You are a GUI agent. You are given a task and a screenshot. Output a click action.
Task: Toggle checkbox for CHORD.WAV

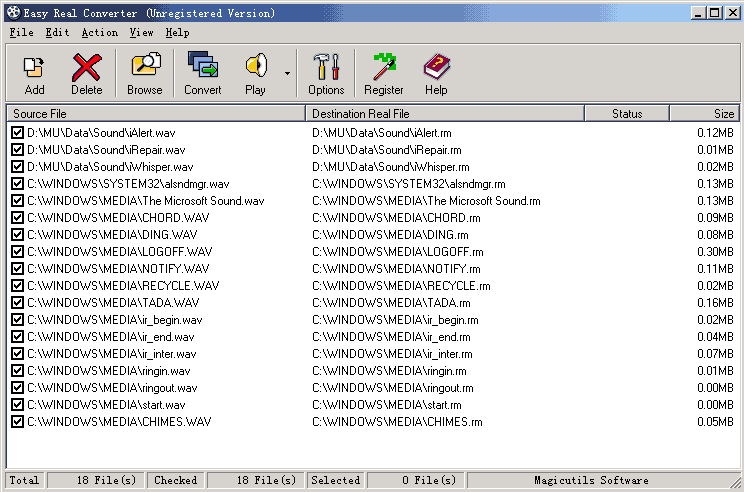tap(17, 218)
